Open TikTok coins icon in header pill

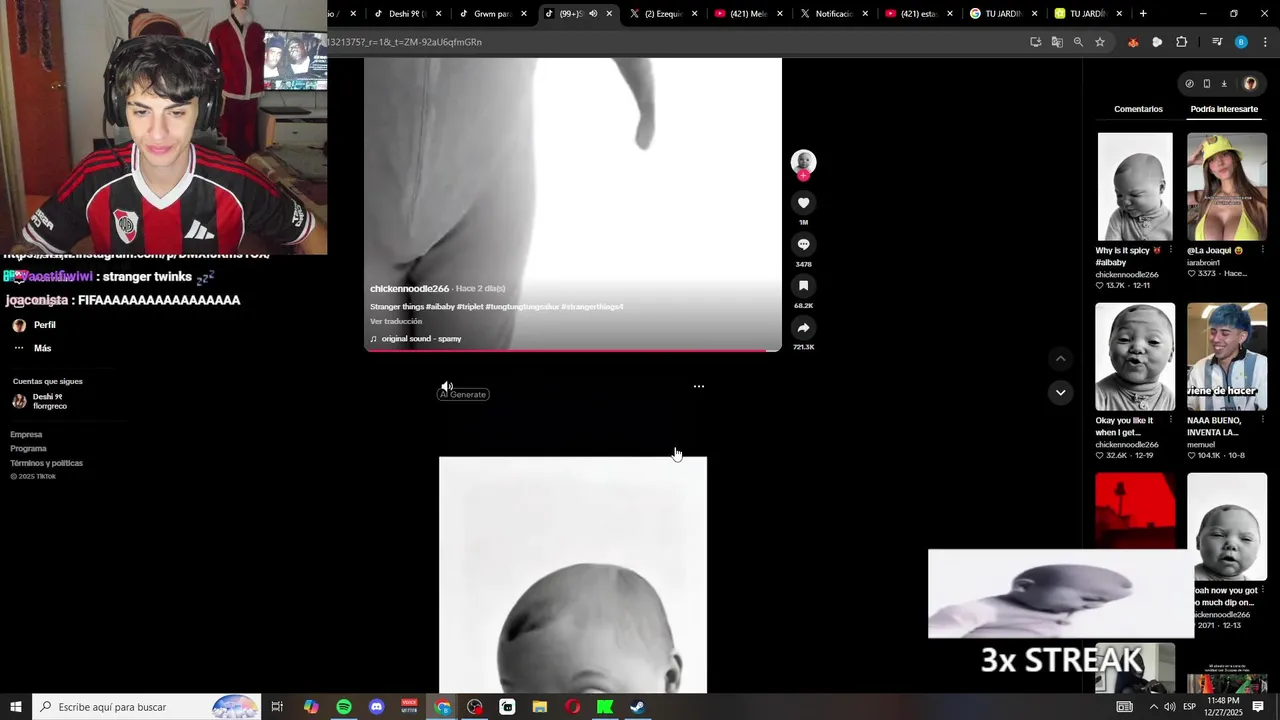1189,84
